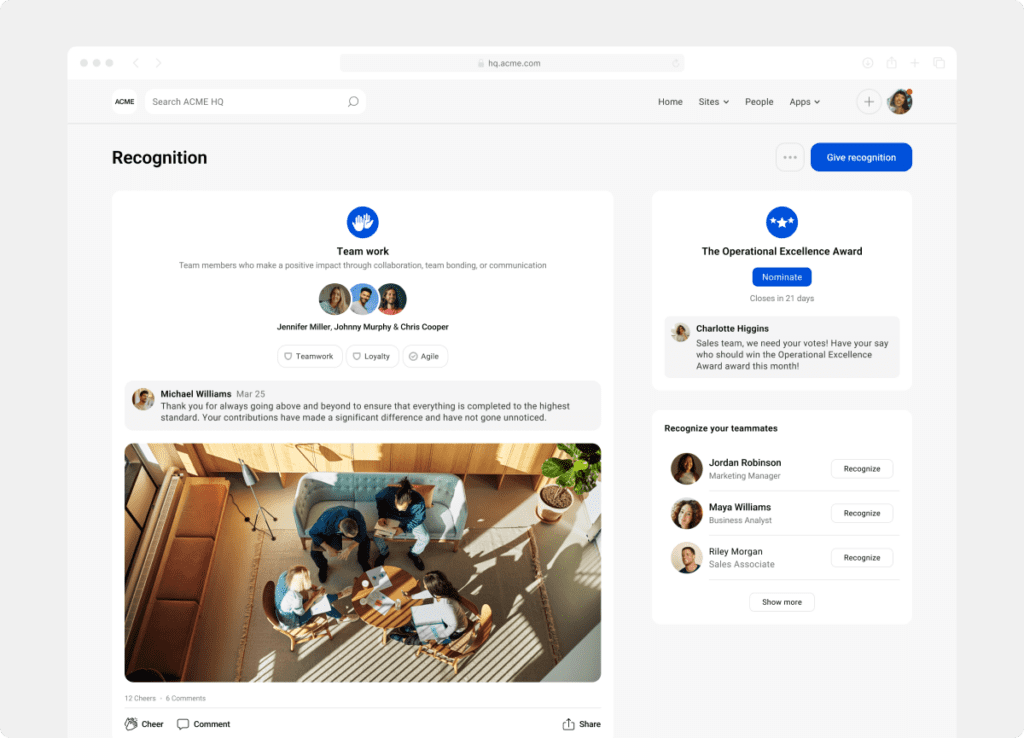Click 'The Operational Excellence Award' title

coord(782,251)
